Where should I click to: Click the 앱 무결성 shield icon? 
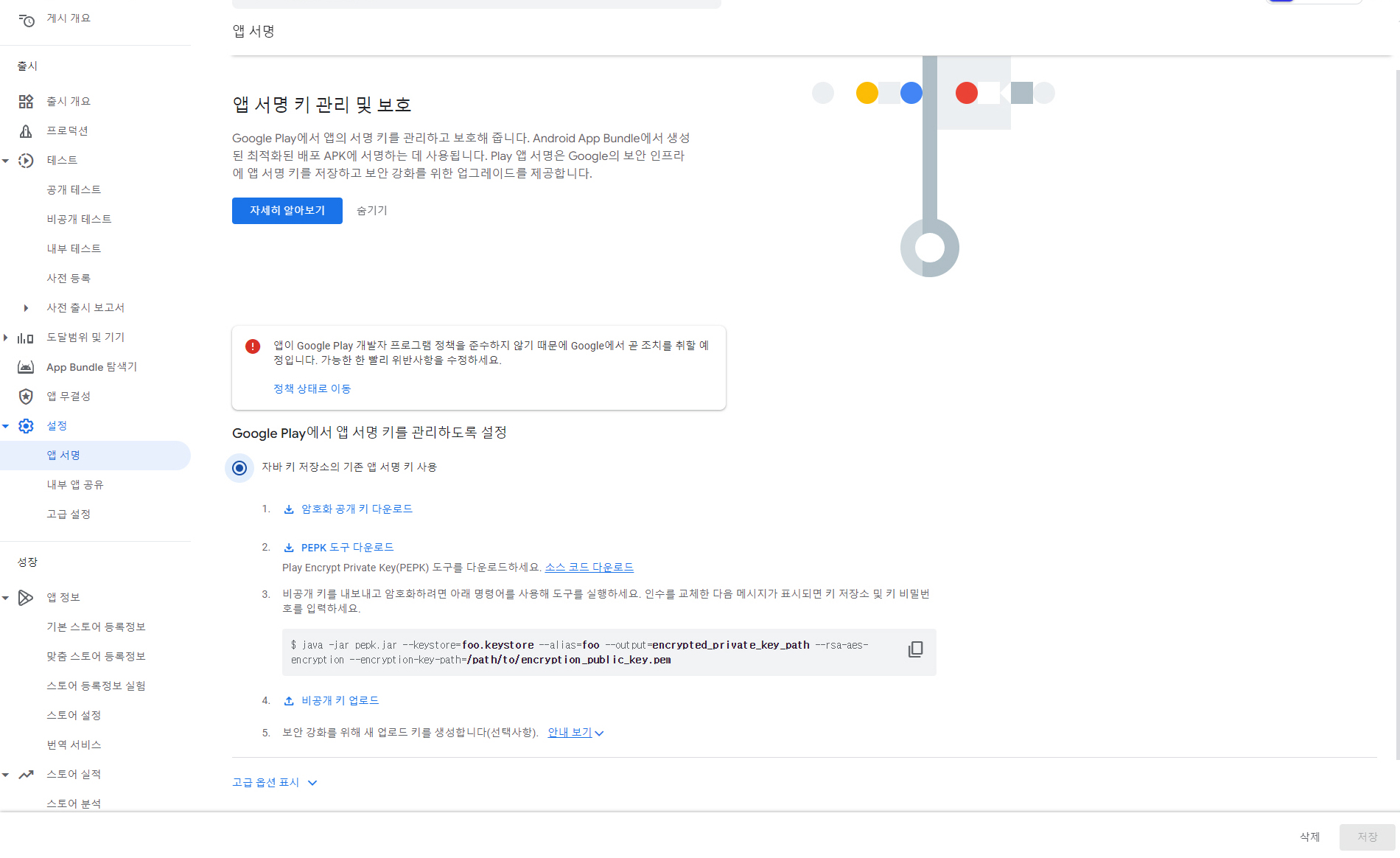tap(26, 397)
